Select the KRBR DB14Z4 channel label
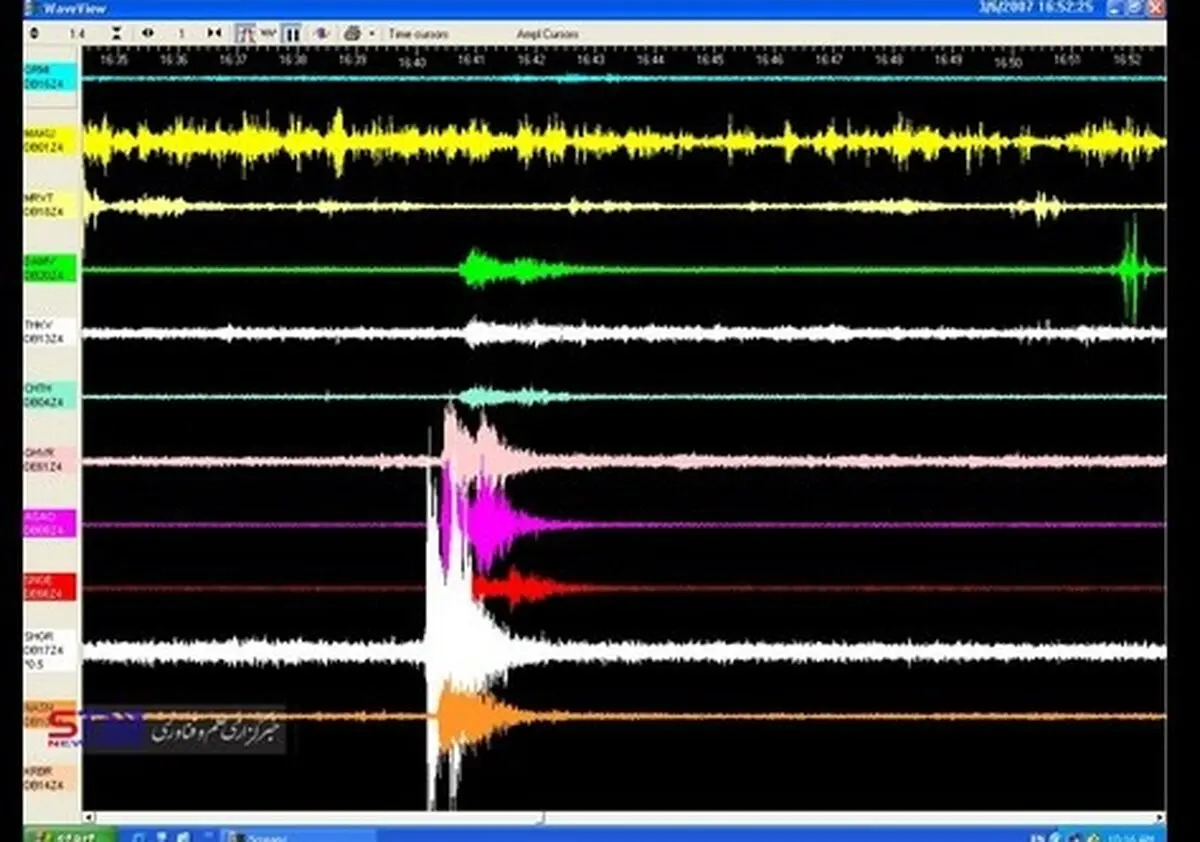Viewport: 1200px width, 842px height. (50, 779)
